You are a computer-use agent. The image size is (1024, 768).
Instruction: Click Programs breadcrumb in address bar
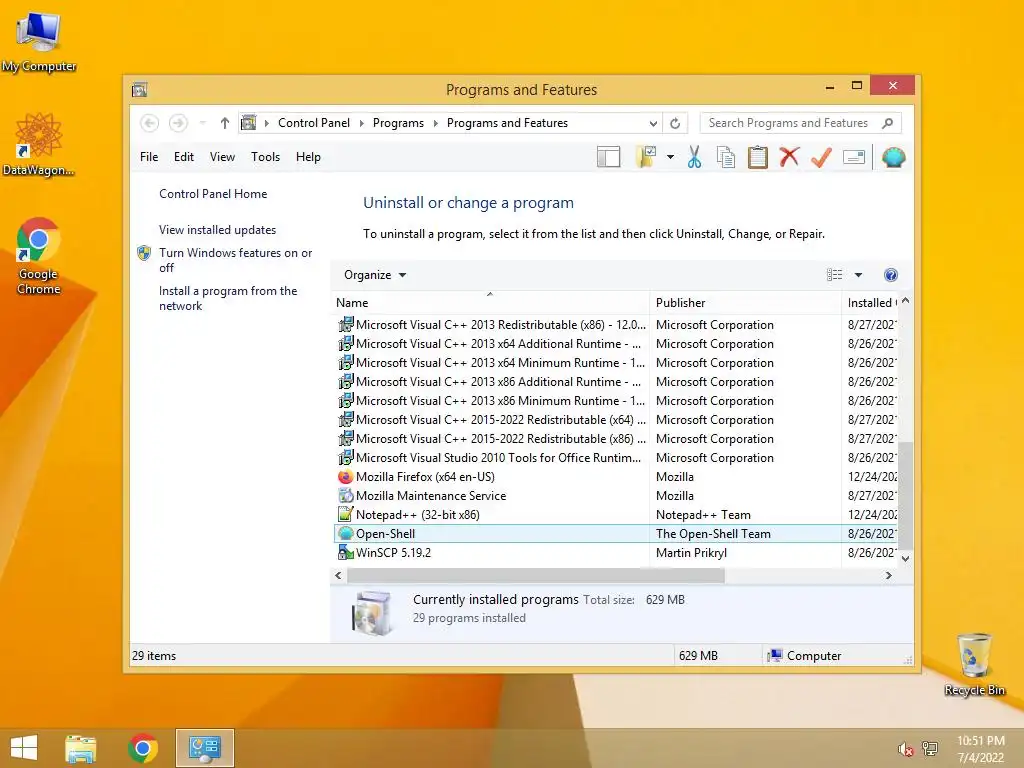pyautogui.click(x=398, y=123)
